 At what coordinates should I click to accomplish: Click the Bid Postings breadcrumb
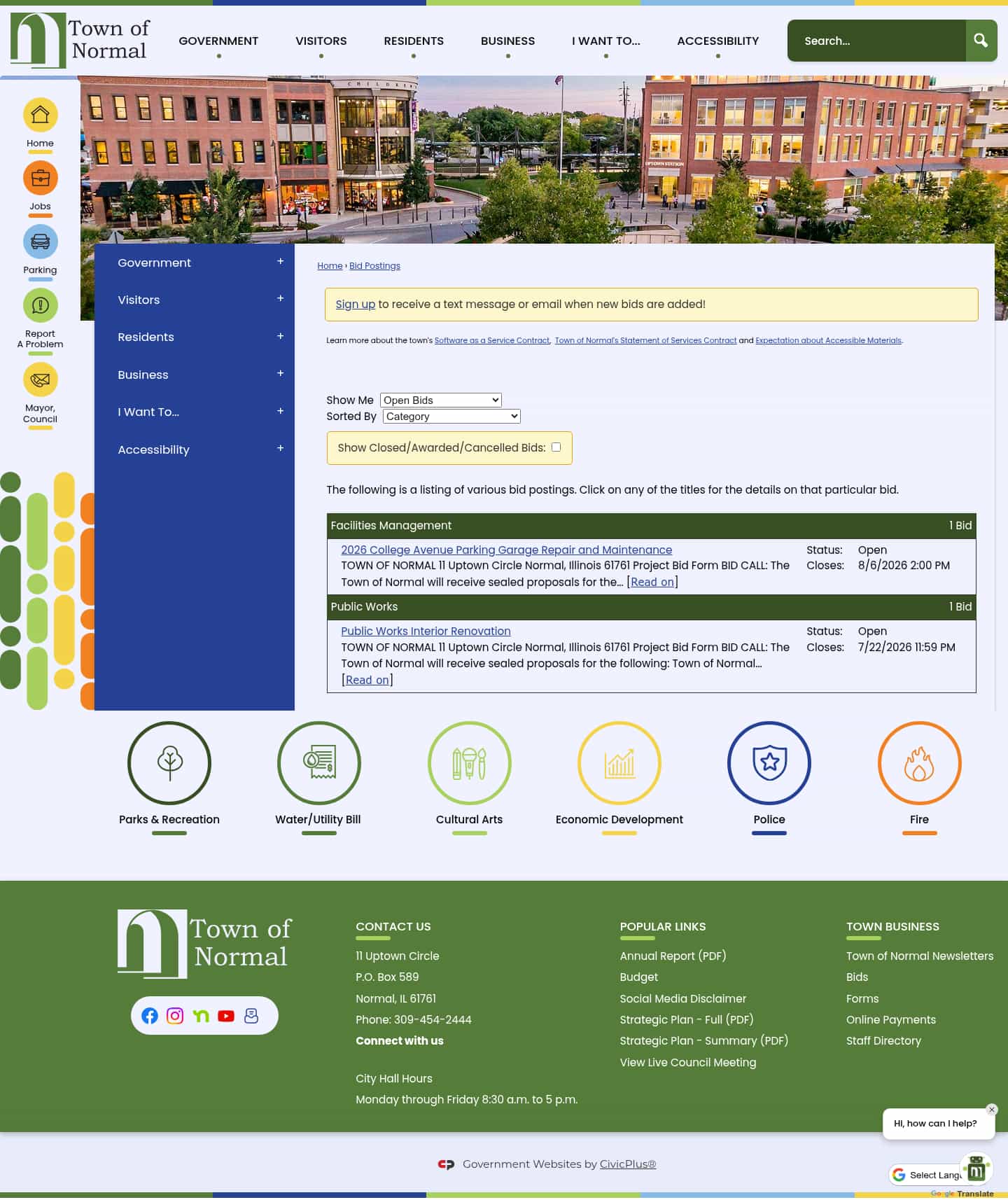pyautogui.click(x=374, y=266)
